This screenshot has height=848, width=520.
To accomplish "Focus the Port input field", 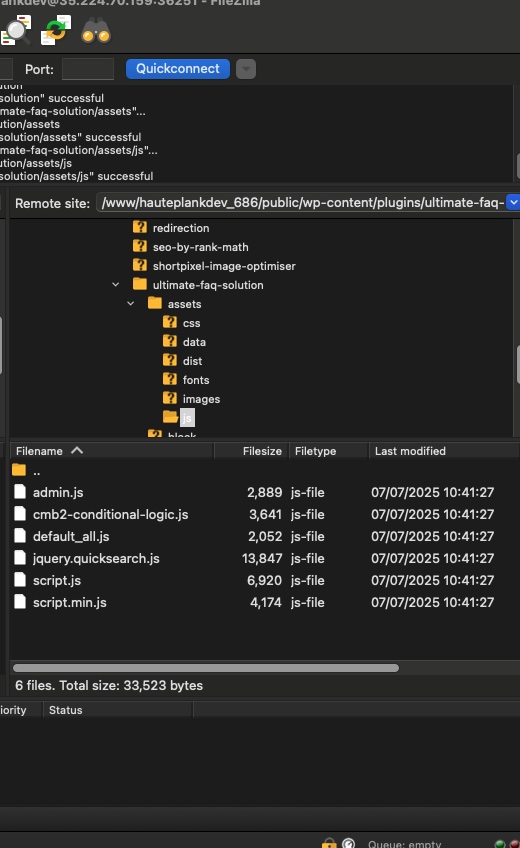I will (x=88, y=69).
